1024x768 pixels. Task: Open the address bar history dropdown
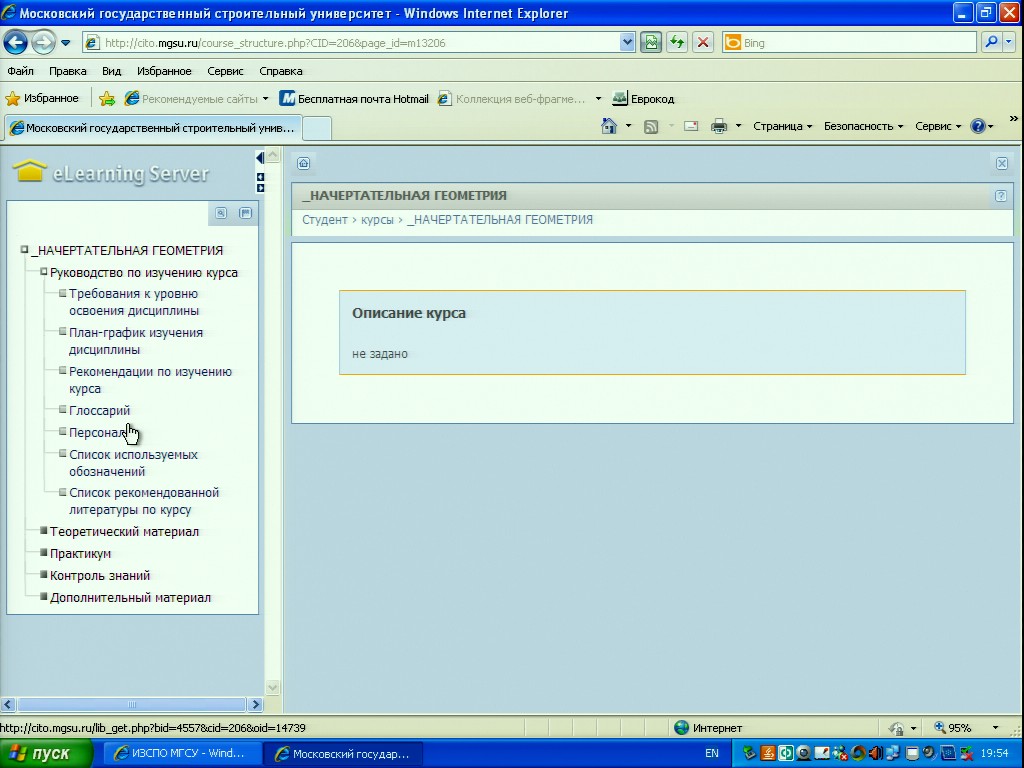627,43
